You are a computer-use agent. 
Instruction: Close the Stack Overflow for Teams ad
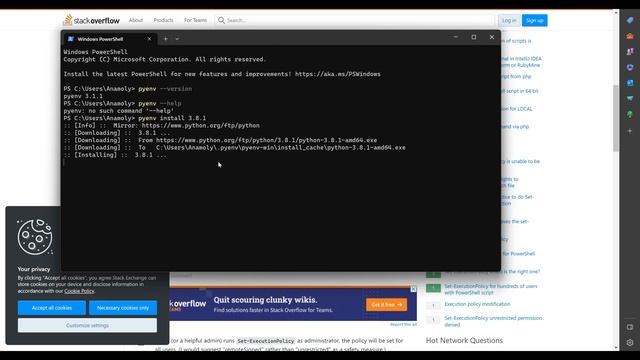tap(413, 289)
